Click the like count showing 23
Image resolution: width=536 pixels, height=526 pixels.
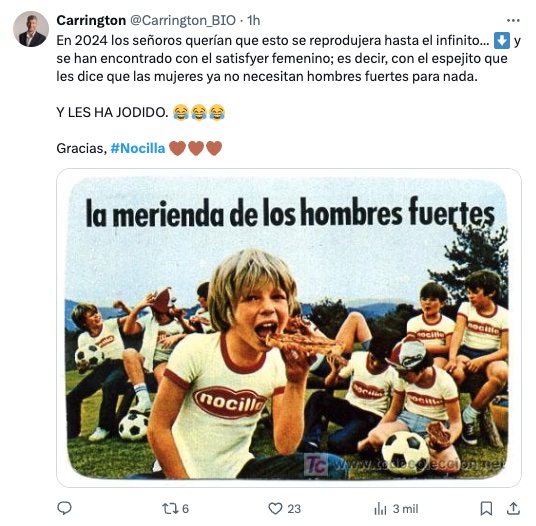[x=294, y=509]
